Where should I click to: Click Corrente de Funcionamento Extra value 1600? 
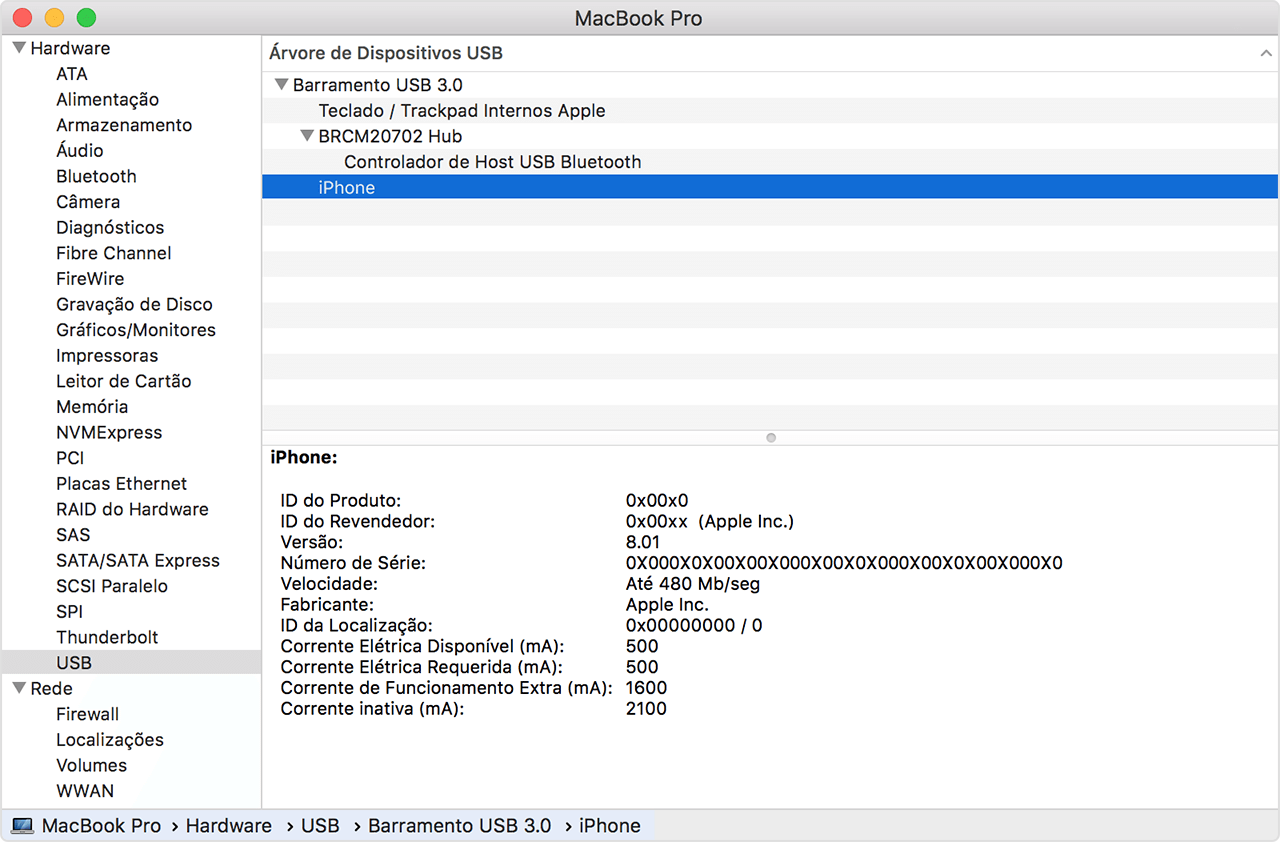[x=646, y=688]
